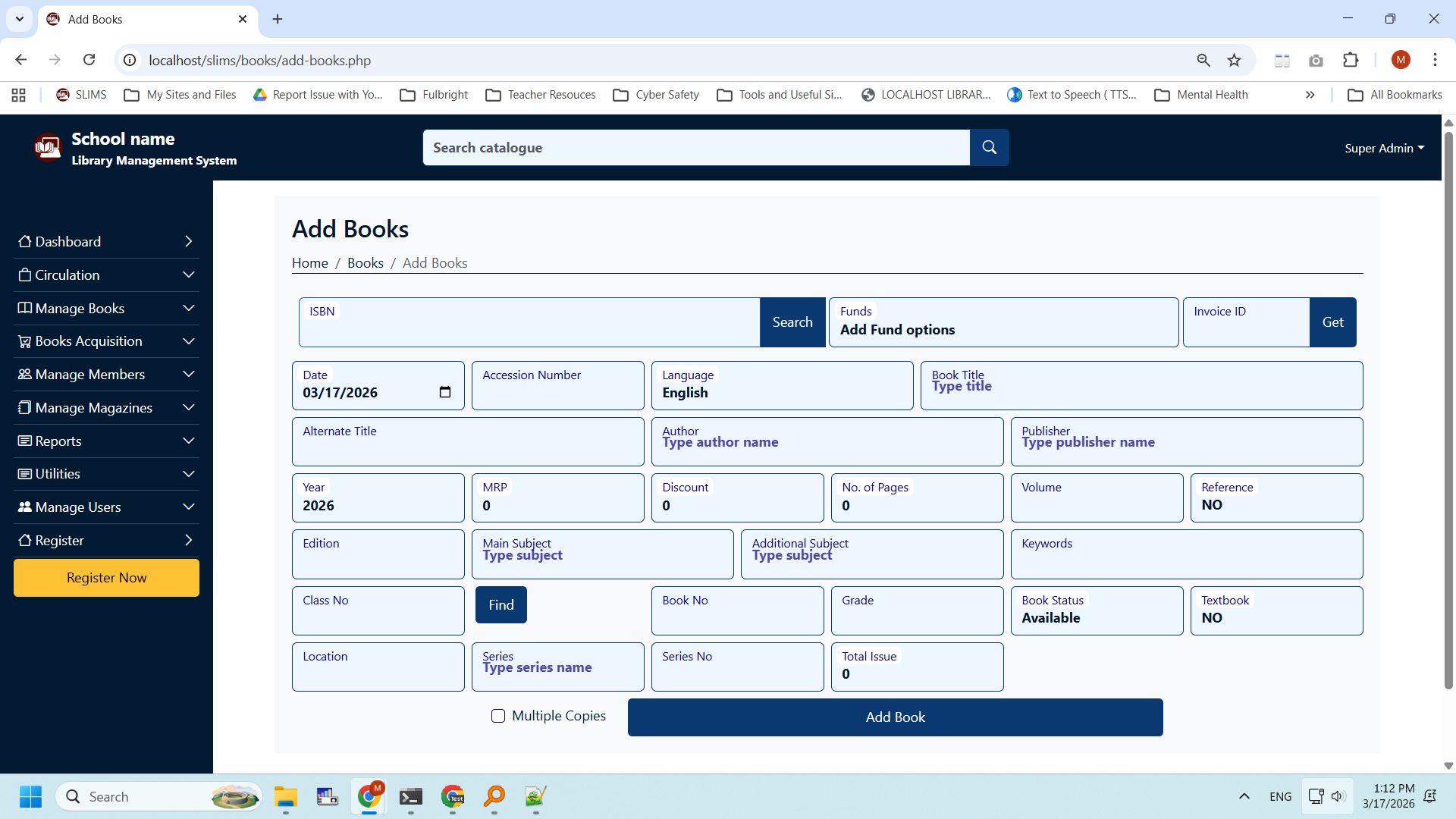Click the Find button next to Class No
The width and height of the screenshot is (1456, 819).
[500, 604]
